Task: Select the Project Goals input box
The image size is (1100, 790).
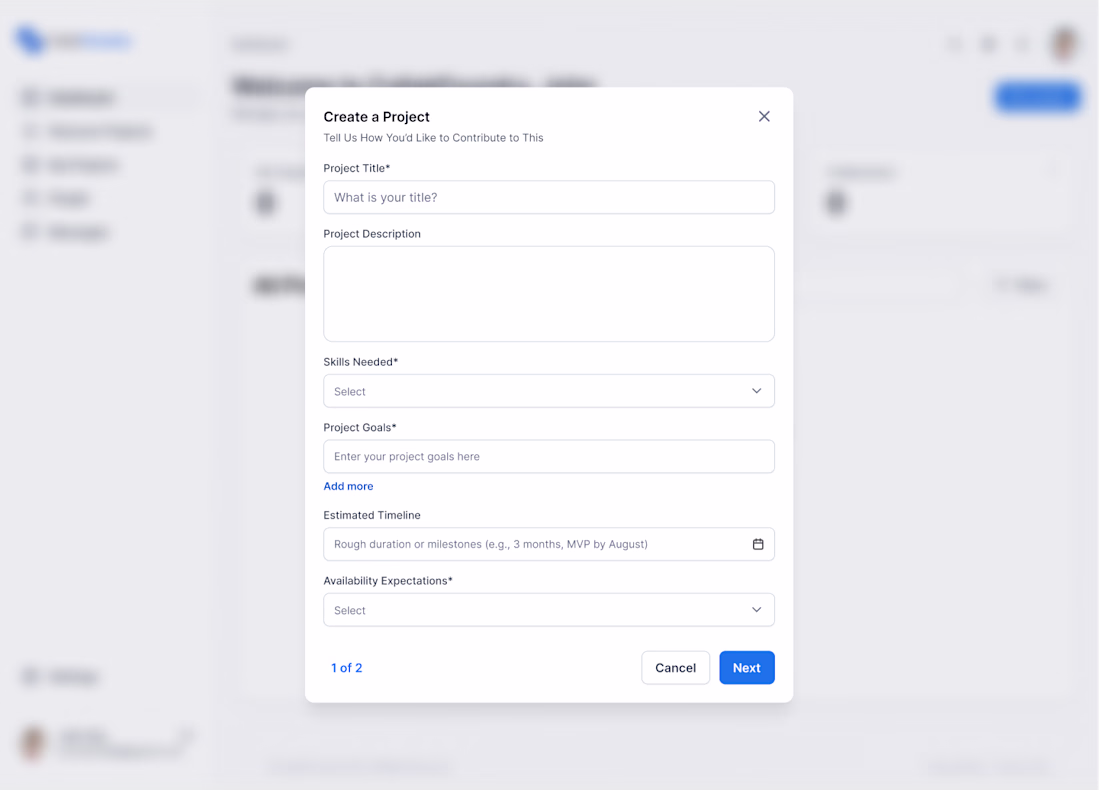Action: [x=548, y=457]
